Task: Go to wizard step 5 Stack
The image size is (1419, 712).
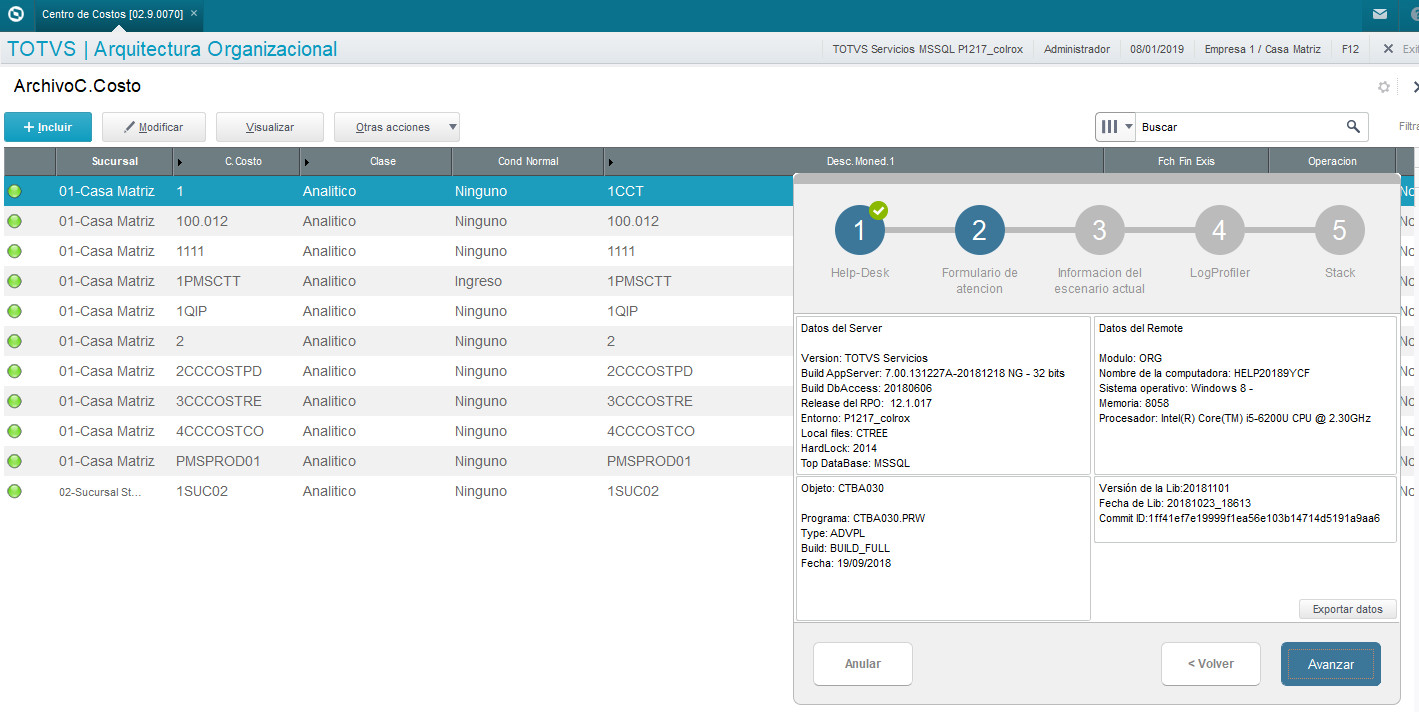Action: pyautogui.click(x=1340, y=230)
